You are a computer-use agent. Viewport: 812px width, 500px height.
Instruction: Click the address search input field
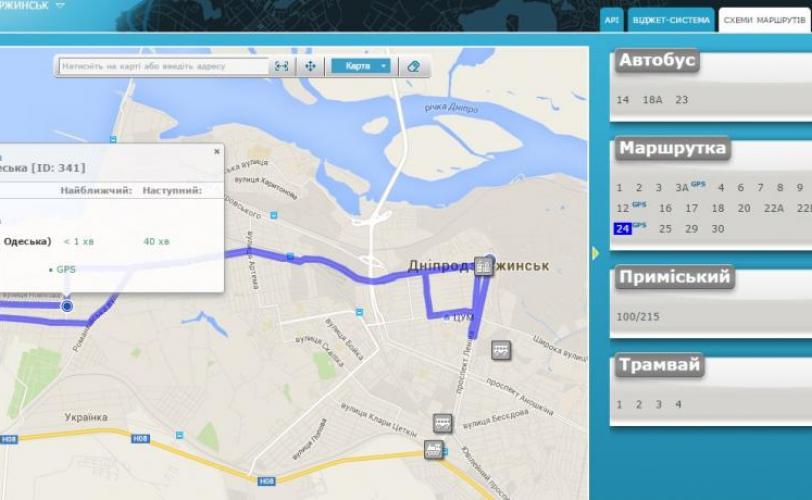pyautogui.click(x=164, y=66)
